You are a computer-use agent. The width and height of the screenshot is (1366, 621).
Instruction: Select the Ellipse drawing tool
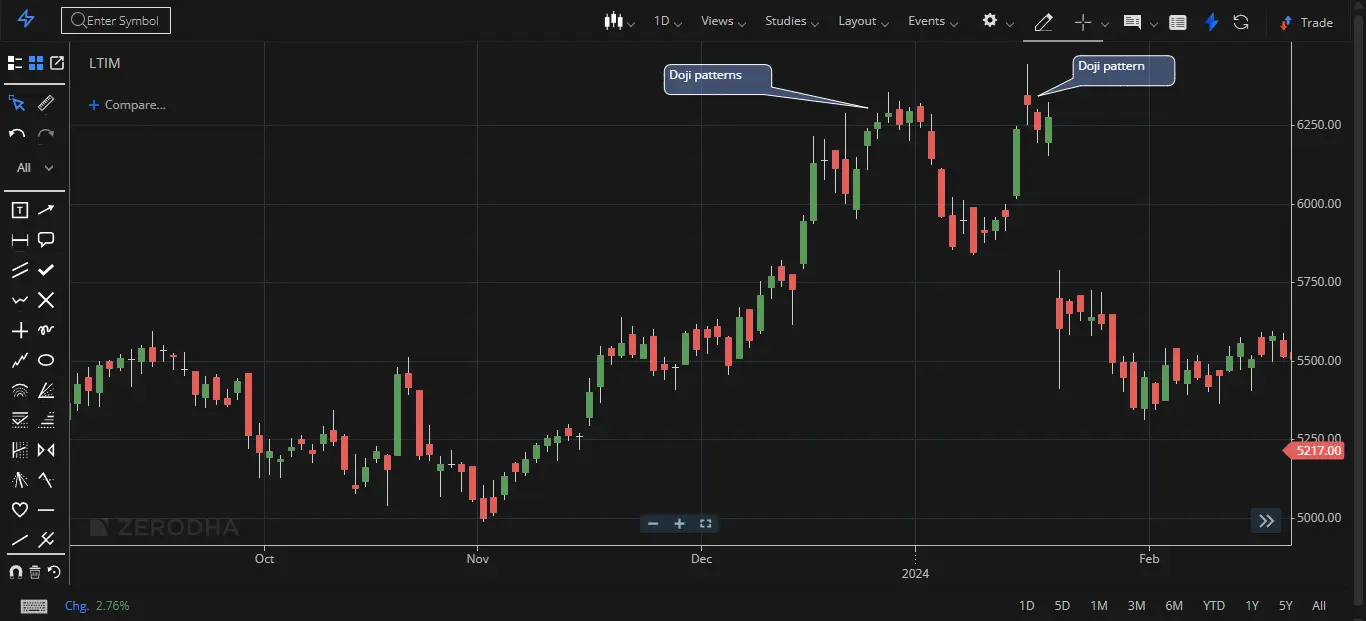click(46, 360)
